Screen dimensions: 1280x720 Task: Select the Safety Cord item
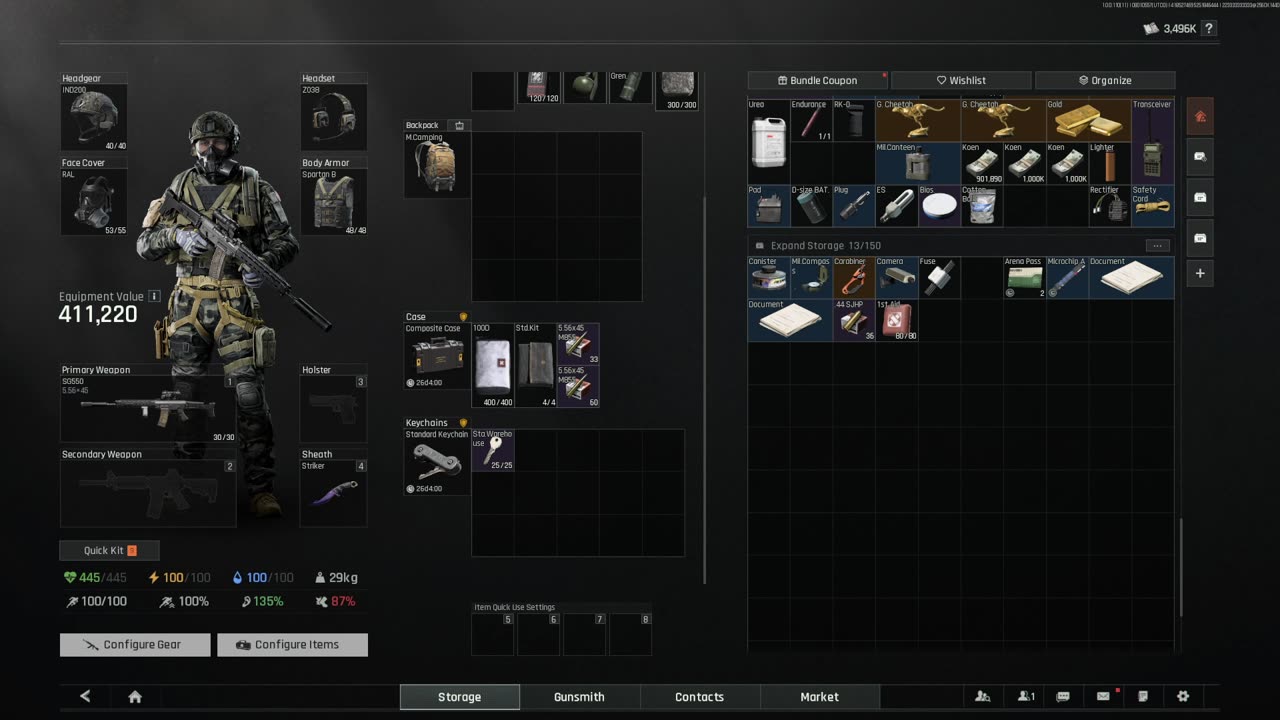tap(1153, 205)
